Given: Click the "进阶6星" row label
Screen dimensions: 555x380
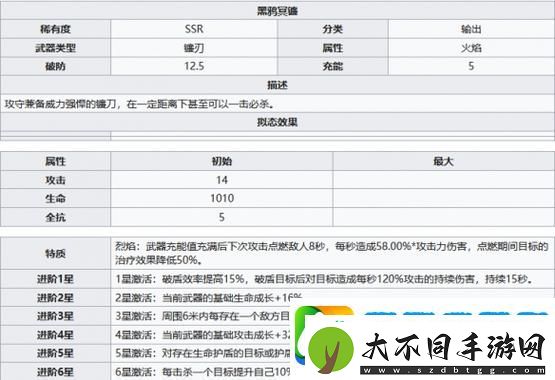Looking at the screenshot, I should (x=55, y=372).
